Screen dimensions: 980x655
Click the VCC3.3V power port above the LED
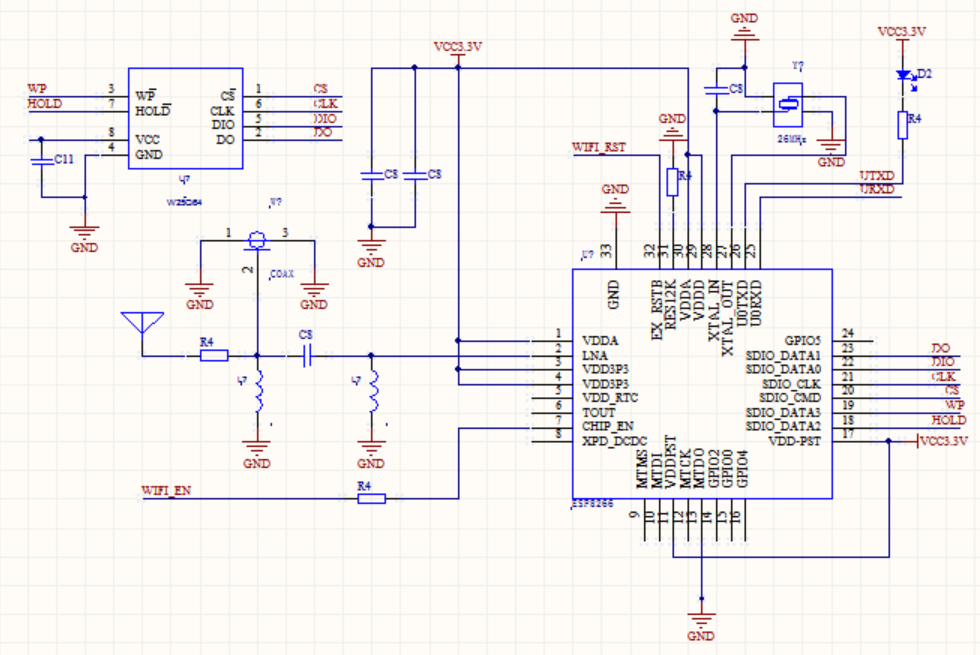[x=901, y=32]
